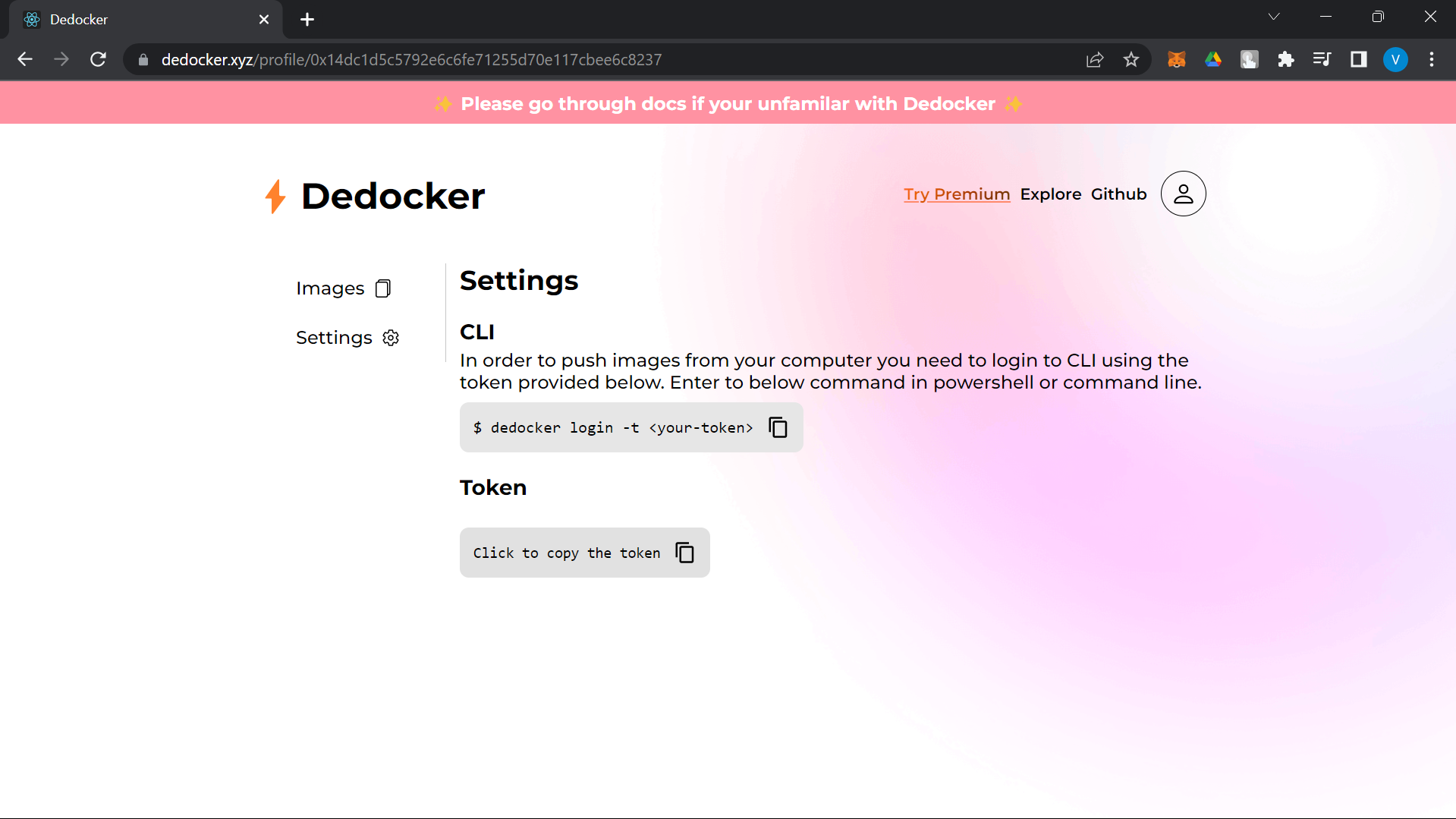This screenshot has width=1456, height=819.
Task: Minimize the browser window
Action: 1326,17
